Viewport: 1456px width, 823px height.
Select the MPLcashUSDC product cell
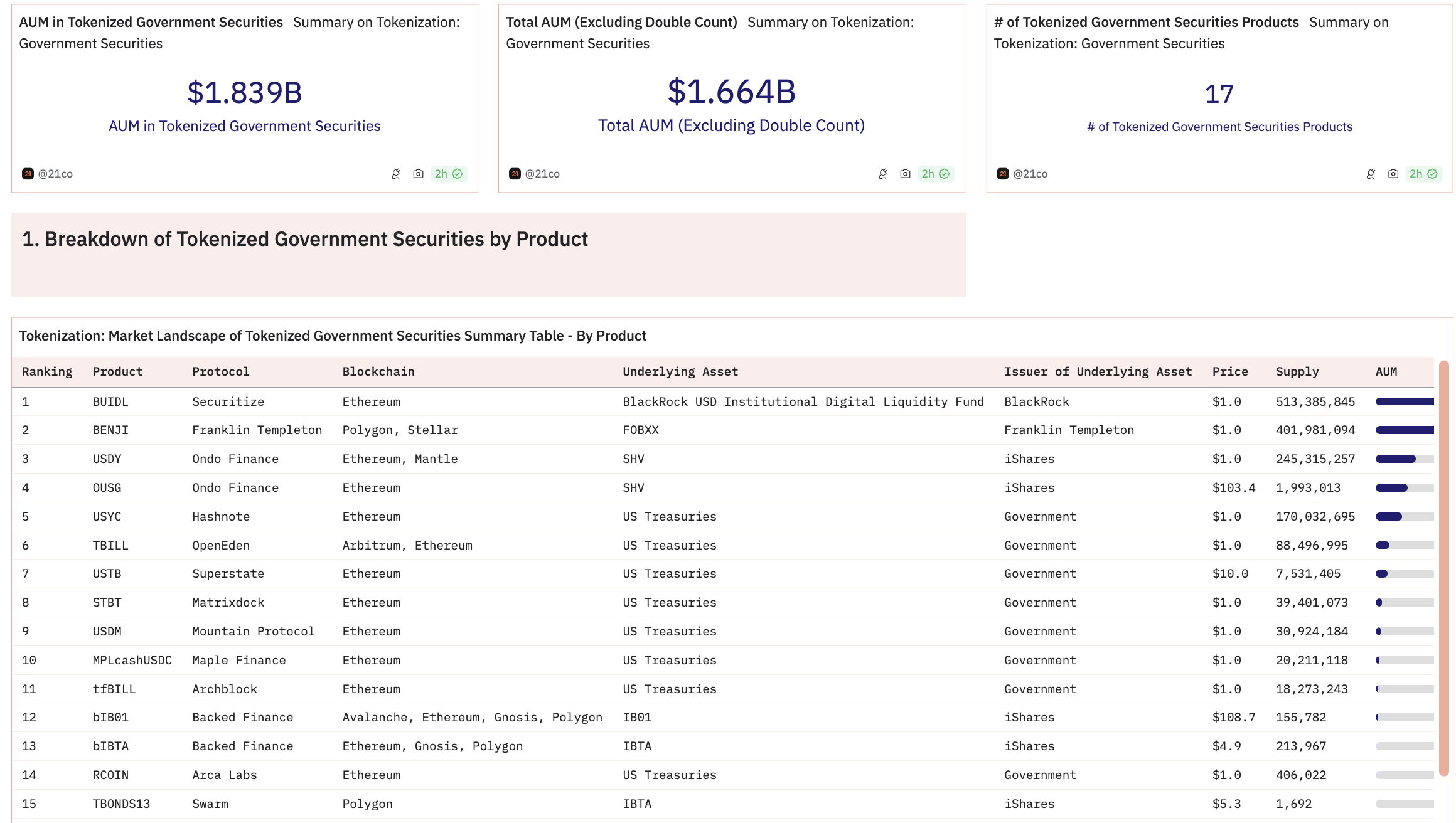point(132,660)
